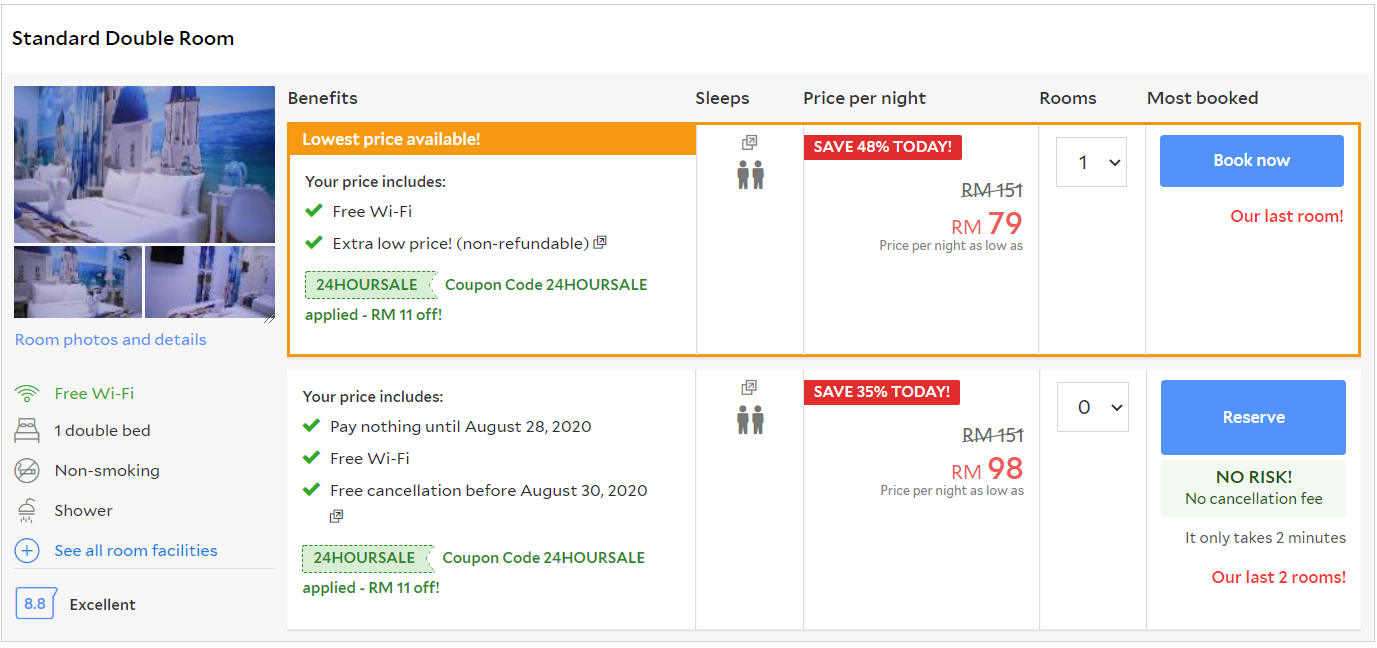Screen dimensions: 1377x648
Task: View the main room photo
Action: (144, 164)
